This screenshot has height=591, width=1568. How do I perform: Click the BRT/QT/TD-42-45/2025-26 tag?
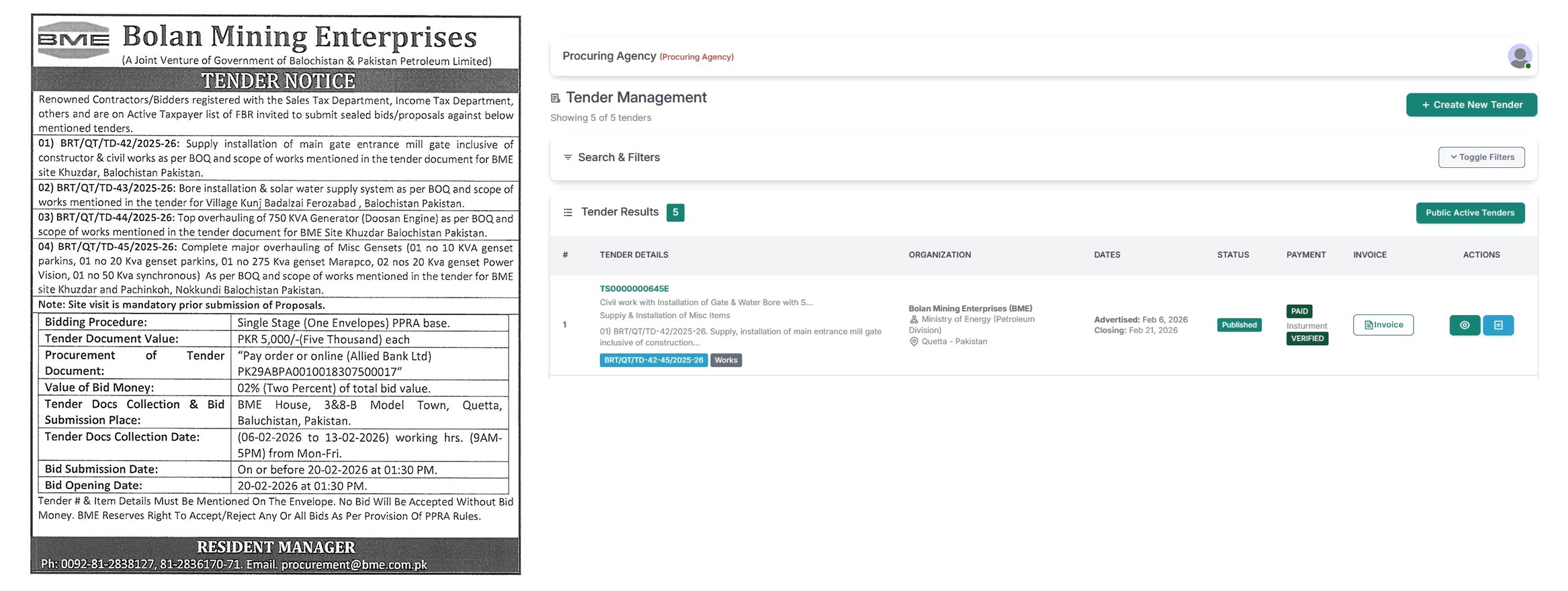coord(653,361)
